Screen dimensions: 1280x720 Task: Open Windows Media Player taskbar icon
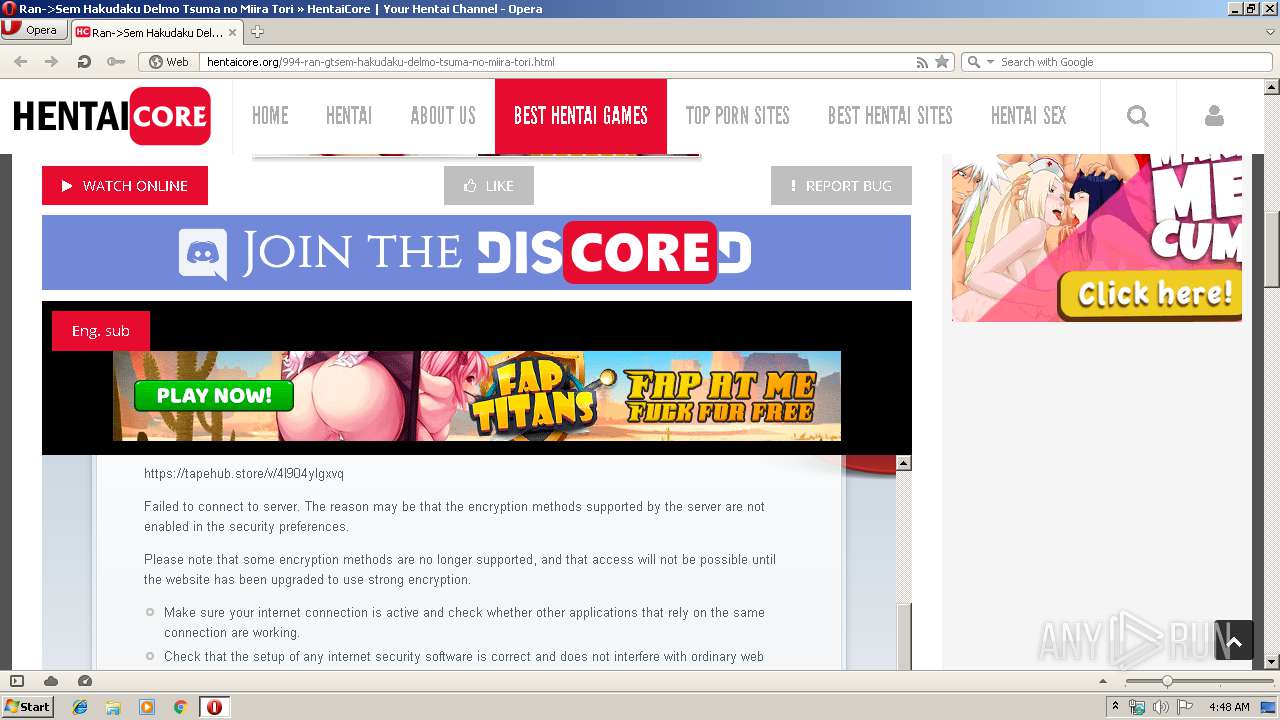click(147, 707)
